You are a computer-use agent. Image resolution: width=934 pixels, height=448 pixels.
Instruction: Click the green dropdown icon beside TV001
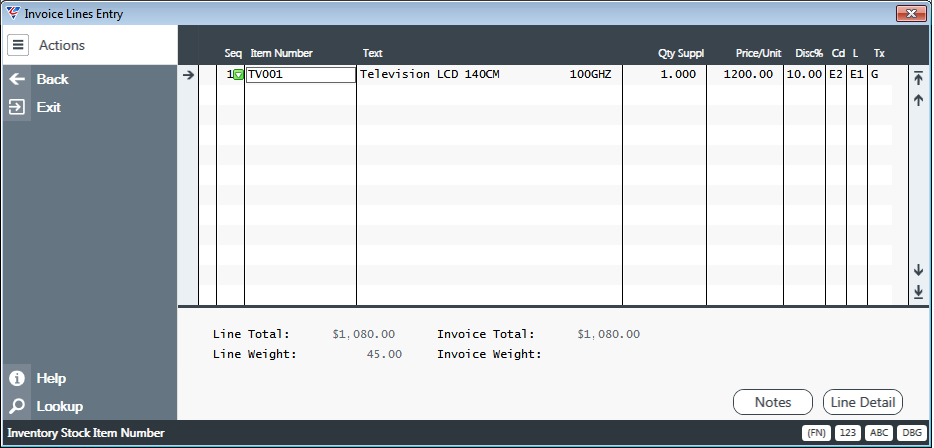238,75
